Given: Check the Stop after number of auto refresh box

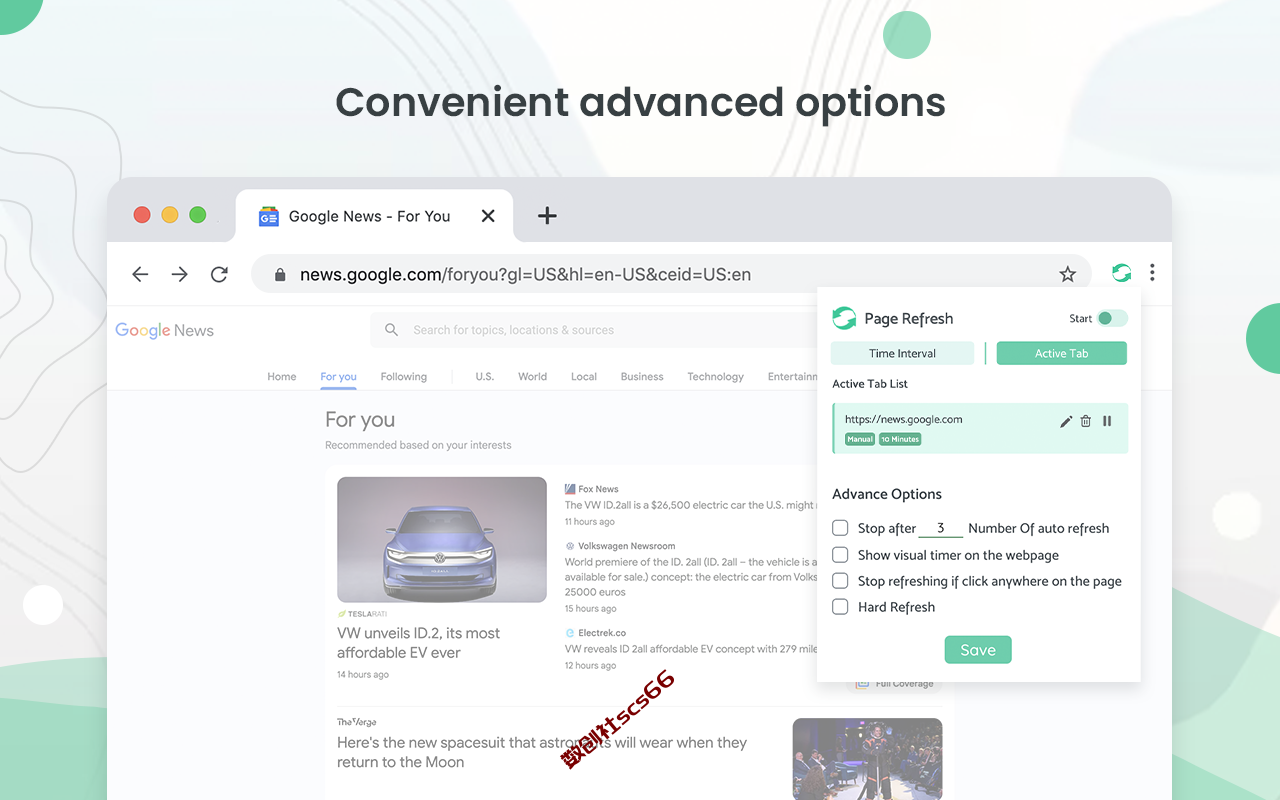Looking at the screenshot, I should [840, 528].
